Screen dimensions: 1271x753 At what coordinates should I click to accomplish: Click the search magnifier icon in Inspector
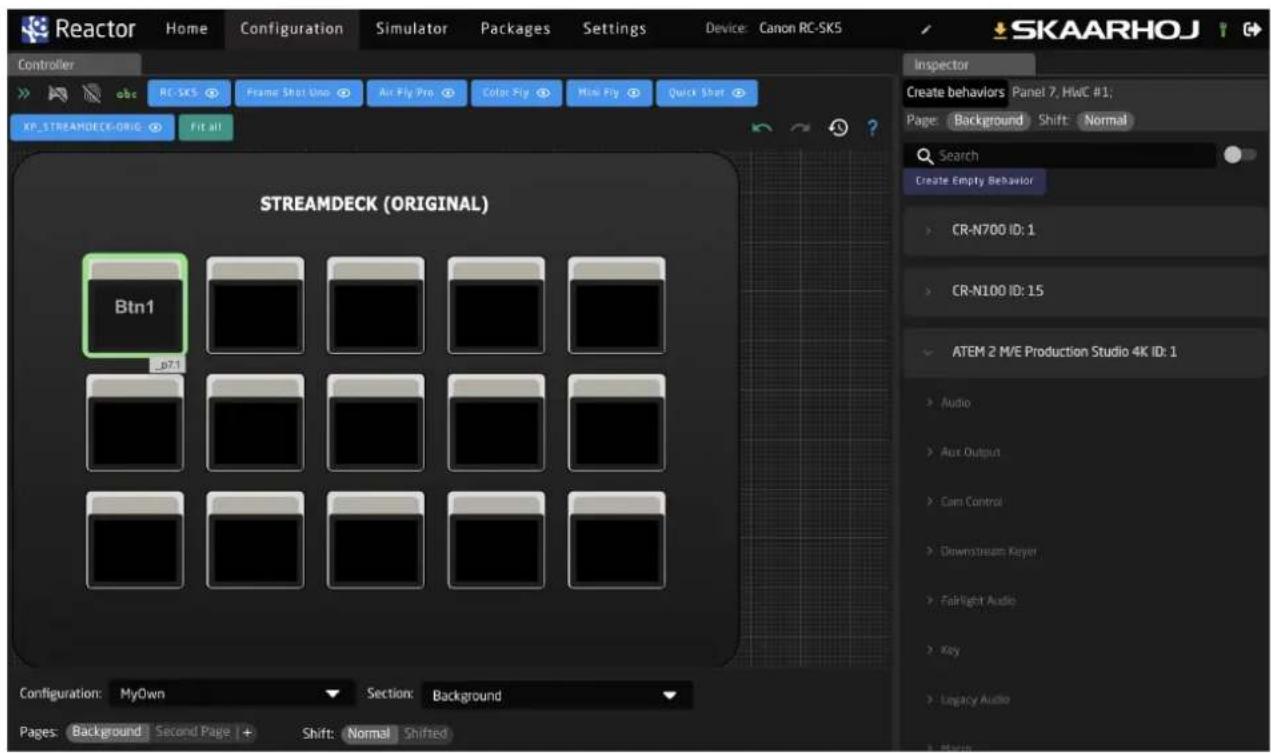tap(926, 156)
